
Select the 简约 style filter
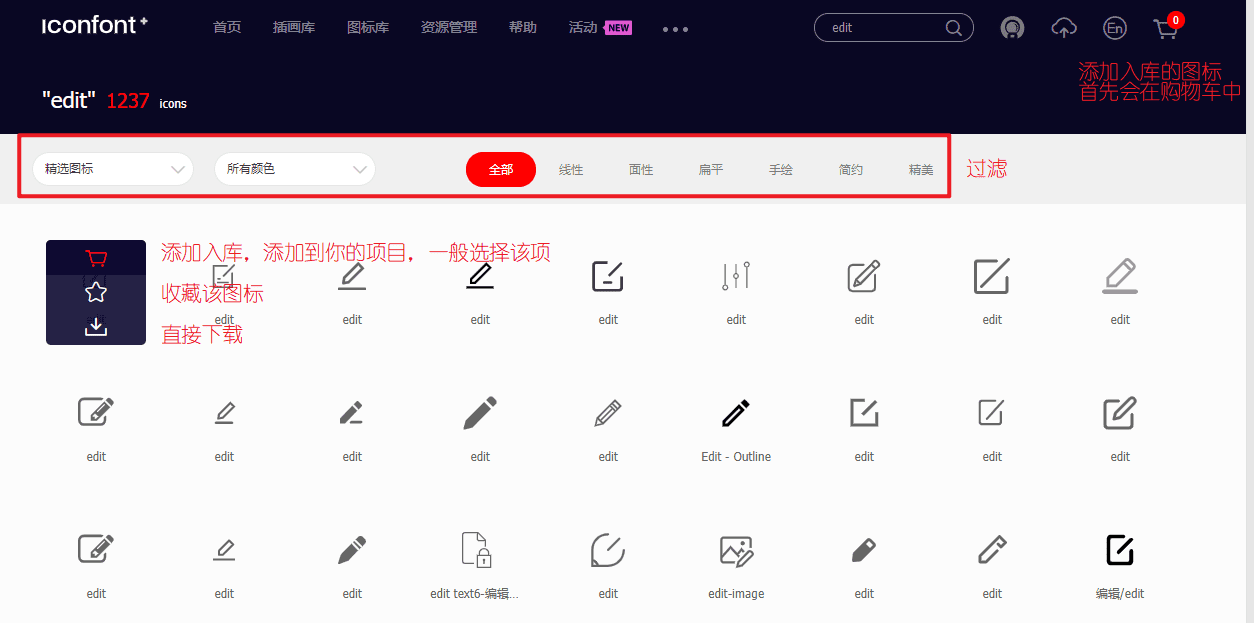pyautogui.click(x=851, y=170)
